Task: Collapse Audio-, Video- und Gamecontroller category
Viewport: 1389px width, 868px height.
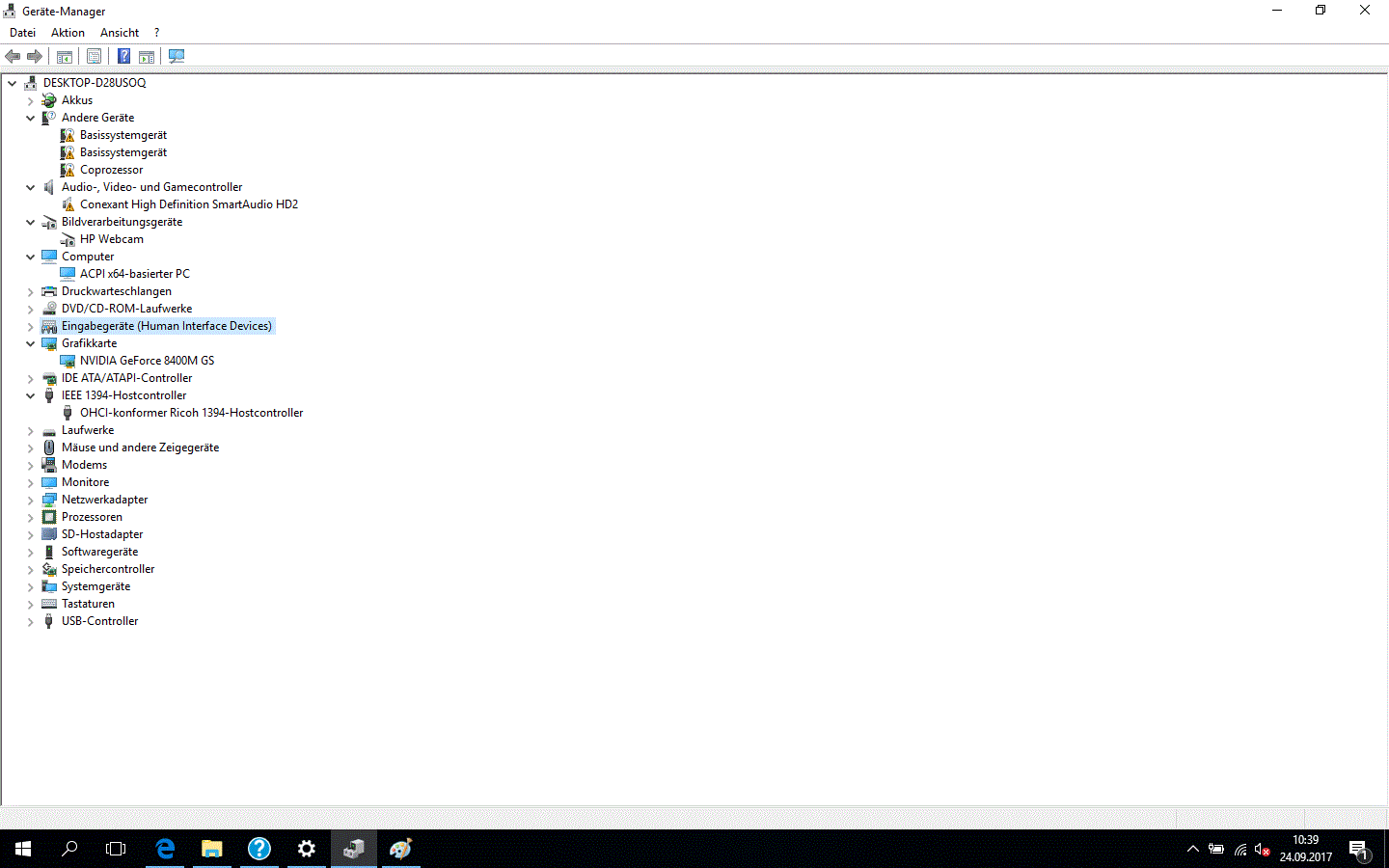Action: [x=31, y=187]
